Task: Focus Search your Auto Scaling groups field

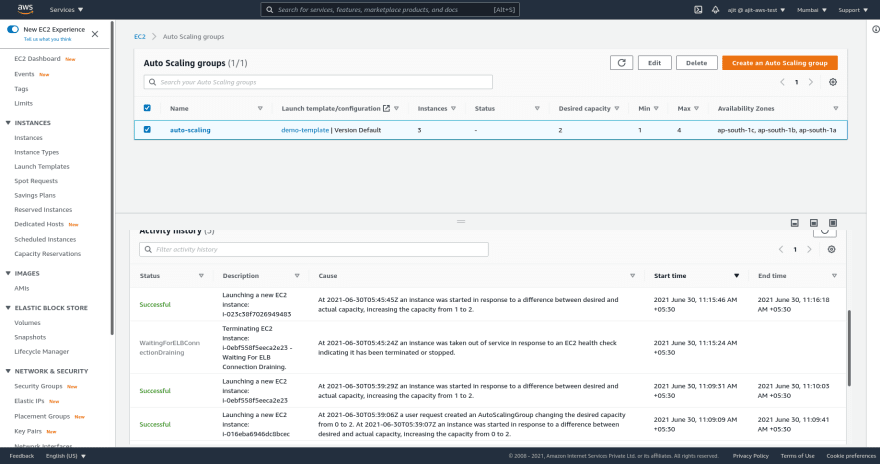Action: coord(318,82)
